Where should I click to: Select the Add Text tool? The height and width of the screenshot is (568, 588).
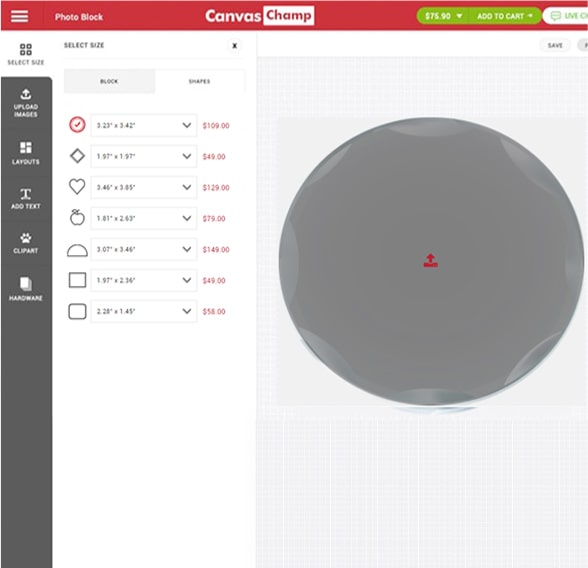[26, 198]
